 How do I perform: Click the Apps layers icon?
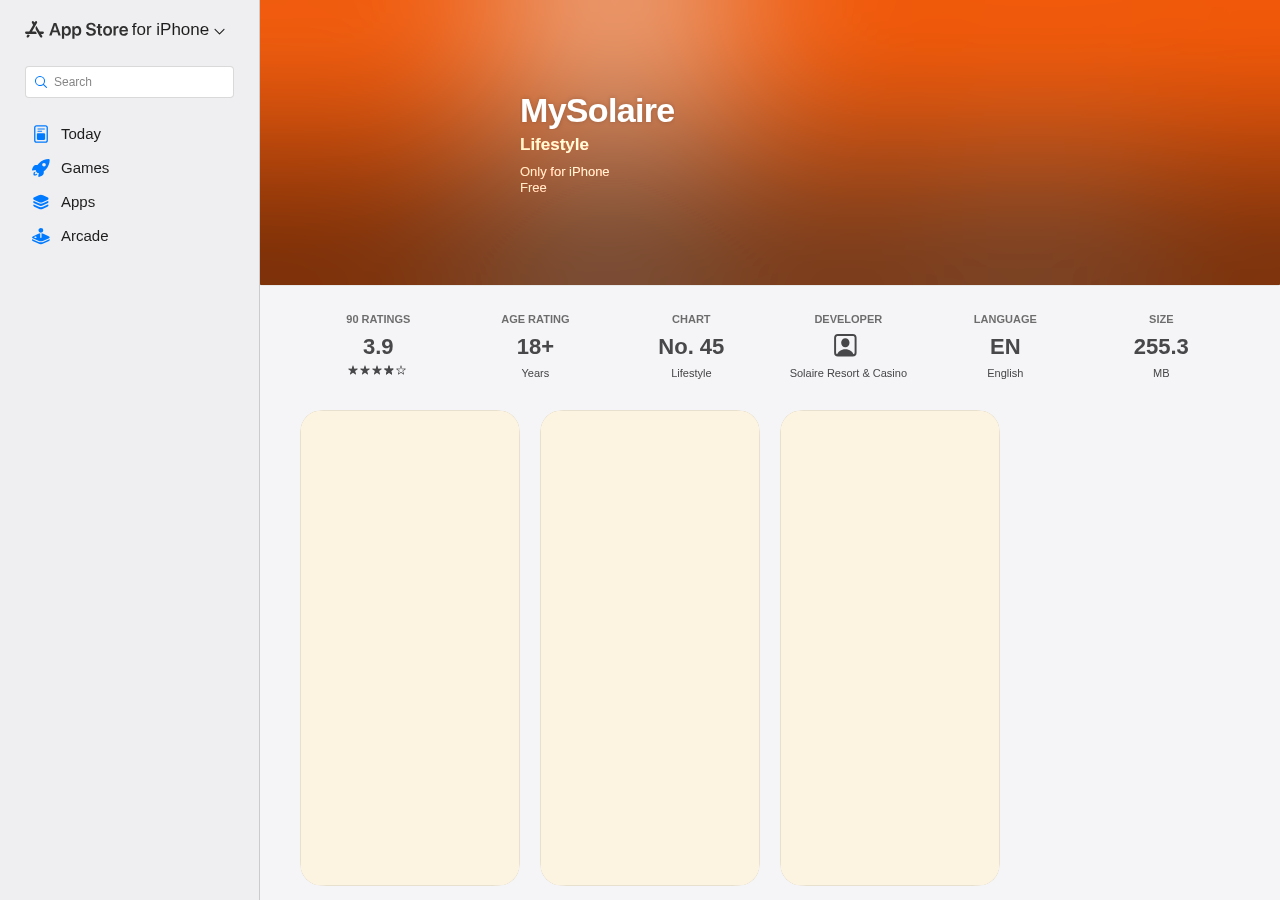41,202
